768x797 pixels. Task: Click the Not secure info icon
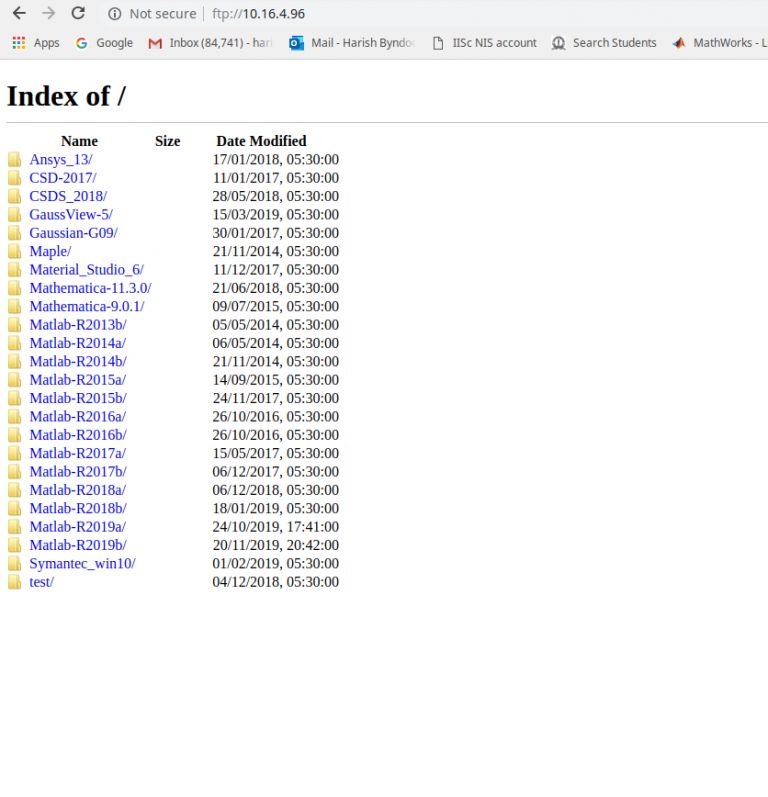click(114, 14)
